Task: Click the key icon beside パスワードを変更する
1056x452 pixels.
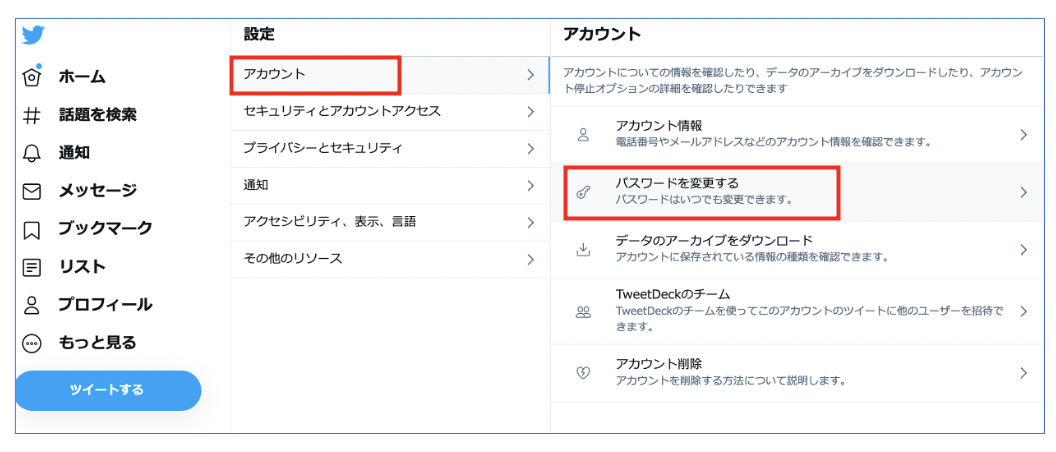Action: pos(583,192)
